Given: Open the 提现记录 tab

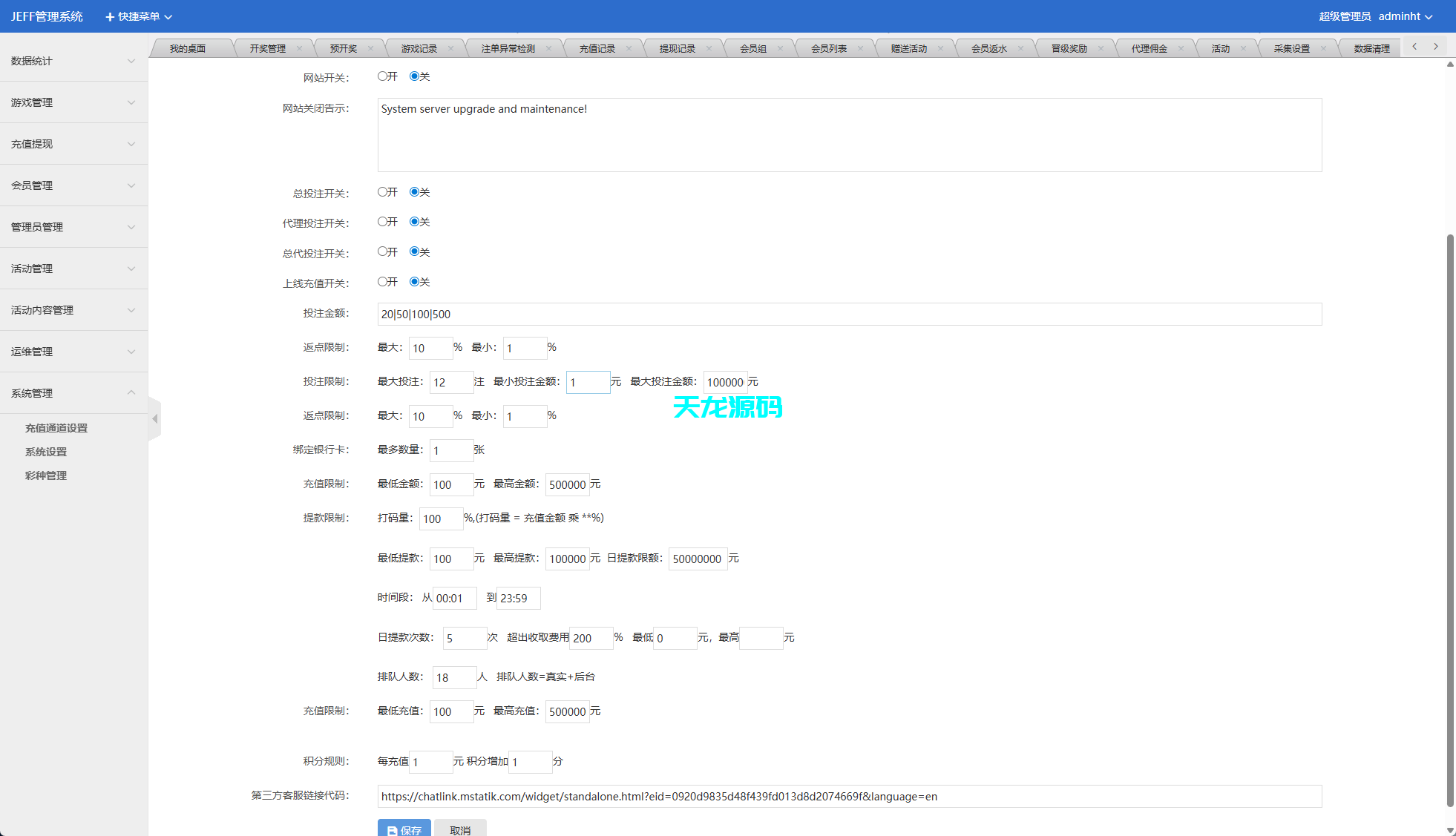Looking at the screenshot, I should (678, 47).
